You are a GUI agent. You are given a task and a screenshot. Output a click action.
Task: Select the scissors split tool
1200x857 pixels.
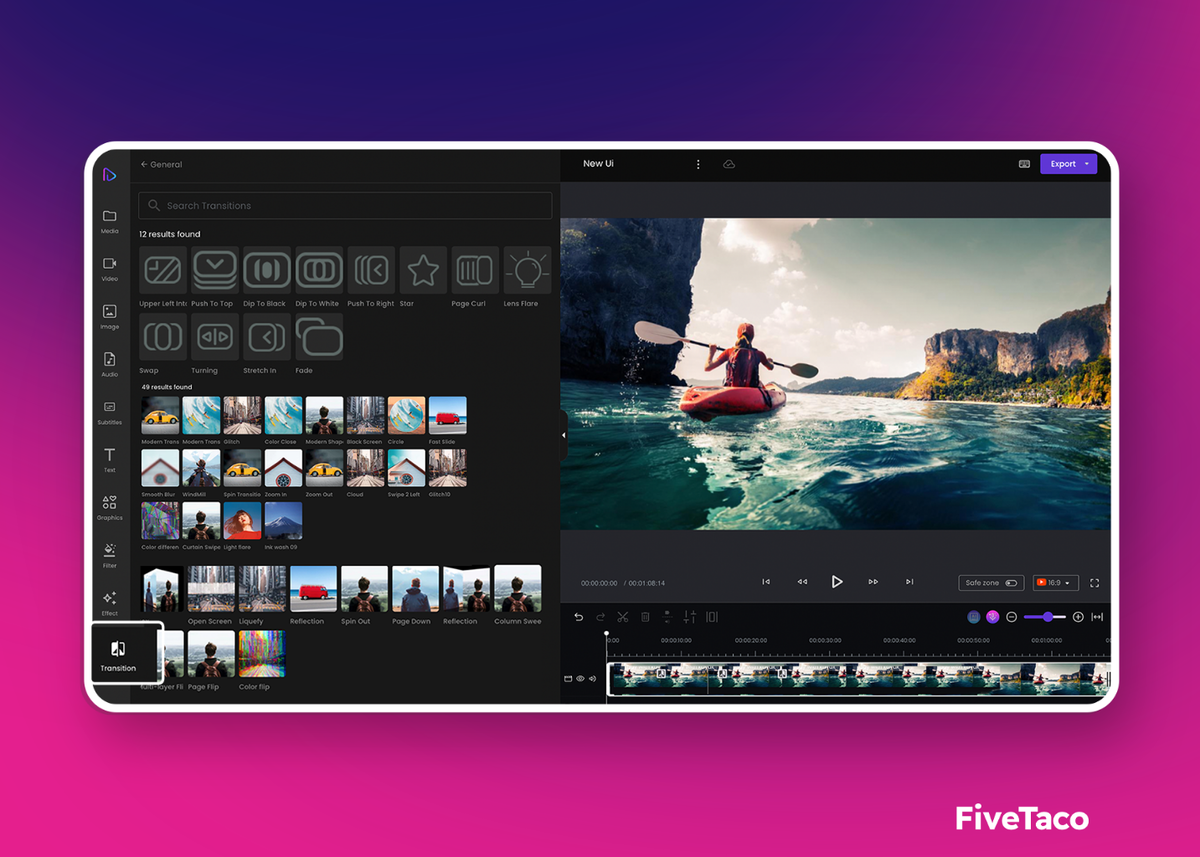pos(622,617)
